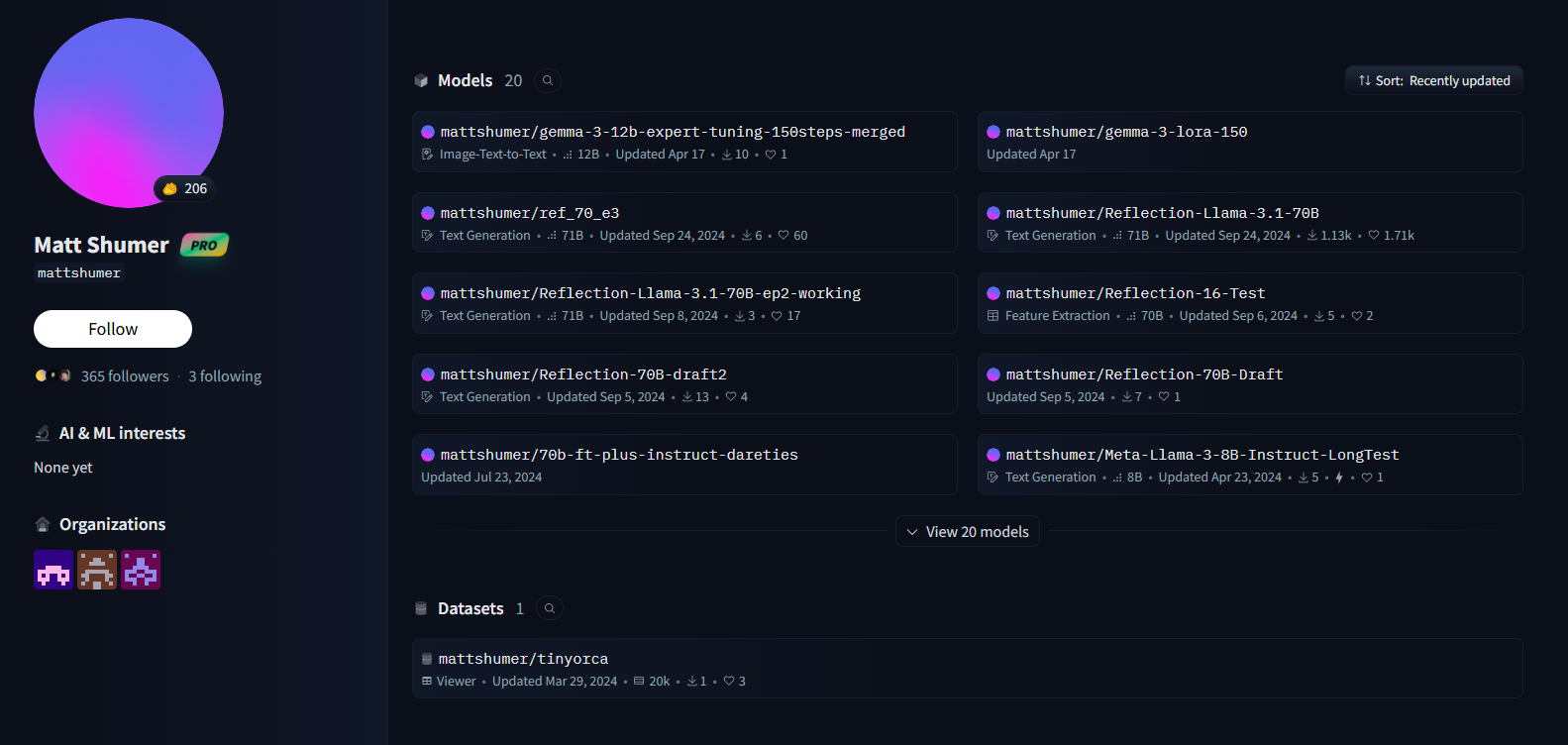Click the mattshumer username text
Image resolution: width=1568 pixels, height=745 pixels.
[79, 273]
